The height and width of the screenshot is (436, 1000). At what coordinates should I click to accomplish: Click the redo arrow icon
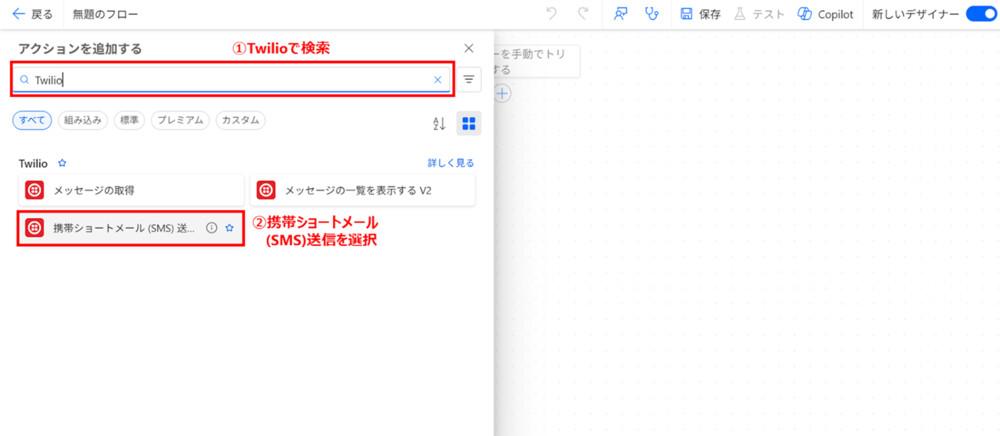[x=582, y=14]
